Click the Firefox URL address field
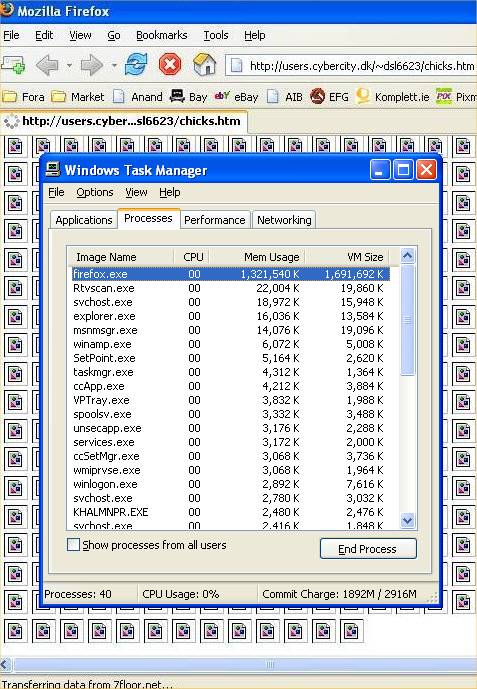Image resolution: width=477 pixels, height=689 pixels. point(351,66)
